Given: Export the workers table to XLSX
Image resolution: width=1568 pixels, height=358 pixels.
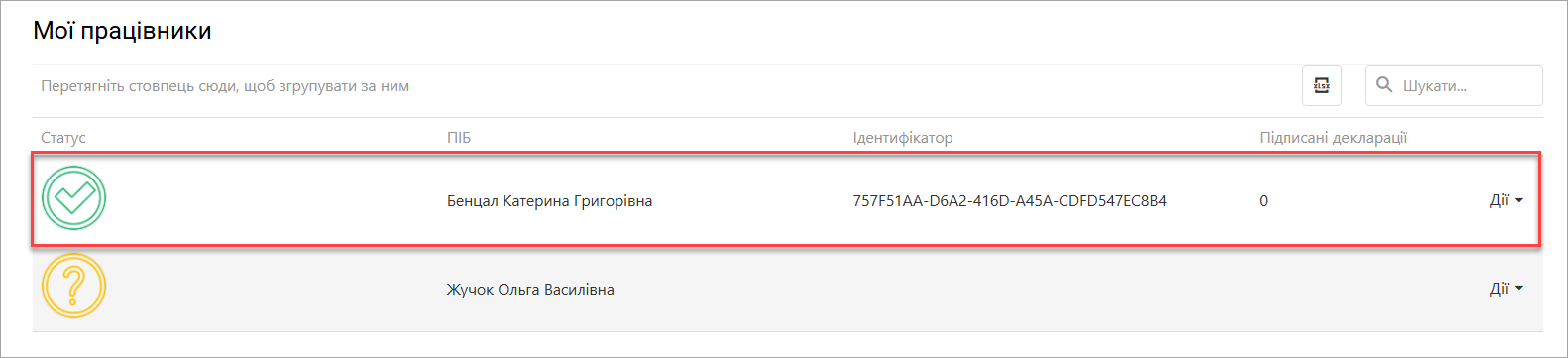Looking at the screenshot, I should pyautogui.click(x=1321, y=85).
